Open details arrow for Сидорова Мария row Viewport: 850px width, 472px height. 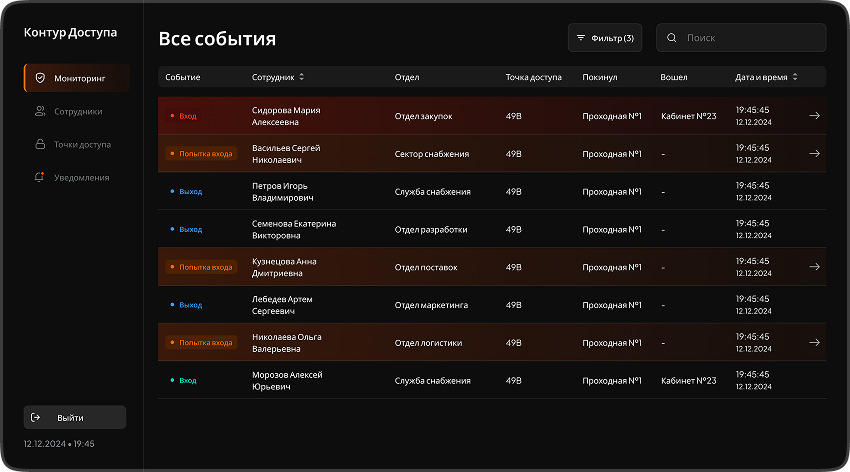click(x=814, y=116)
